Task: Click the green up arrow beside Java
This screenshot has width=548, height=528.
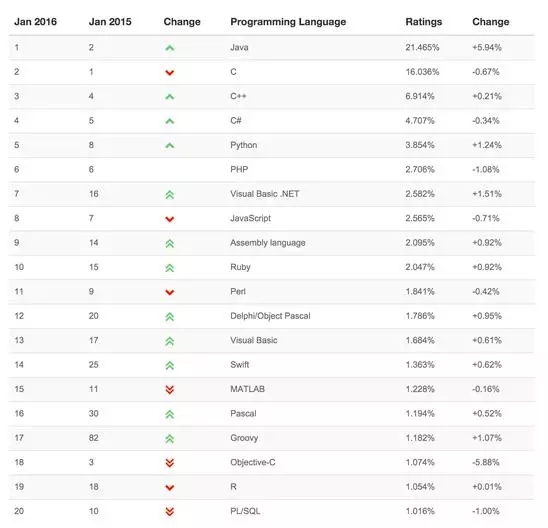Action: [x=170, y=48]
